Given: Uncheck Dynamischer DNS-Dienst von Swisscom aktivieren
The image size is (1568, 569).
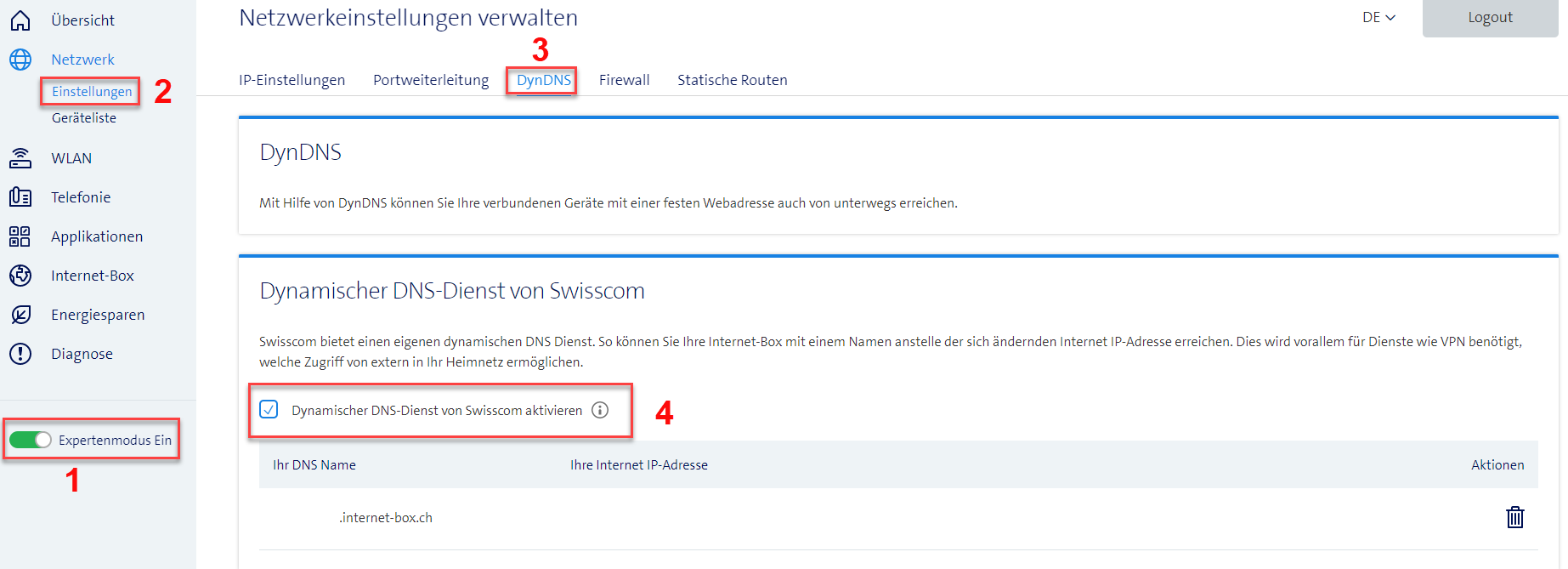Looking at the screenshot, I should coord(269,409).
